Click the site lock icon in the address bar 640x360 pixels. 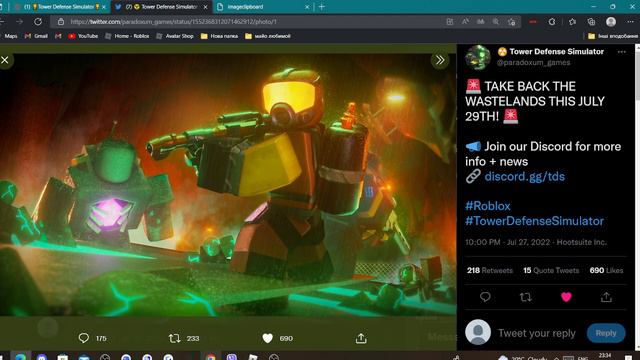click(60, 22)
